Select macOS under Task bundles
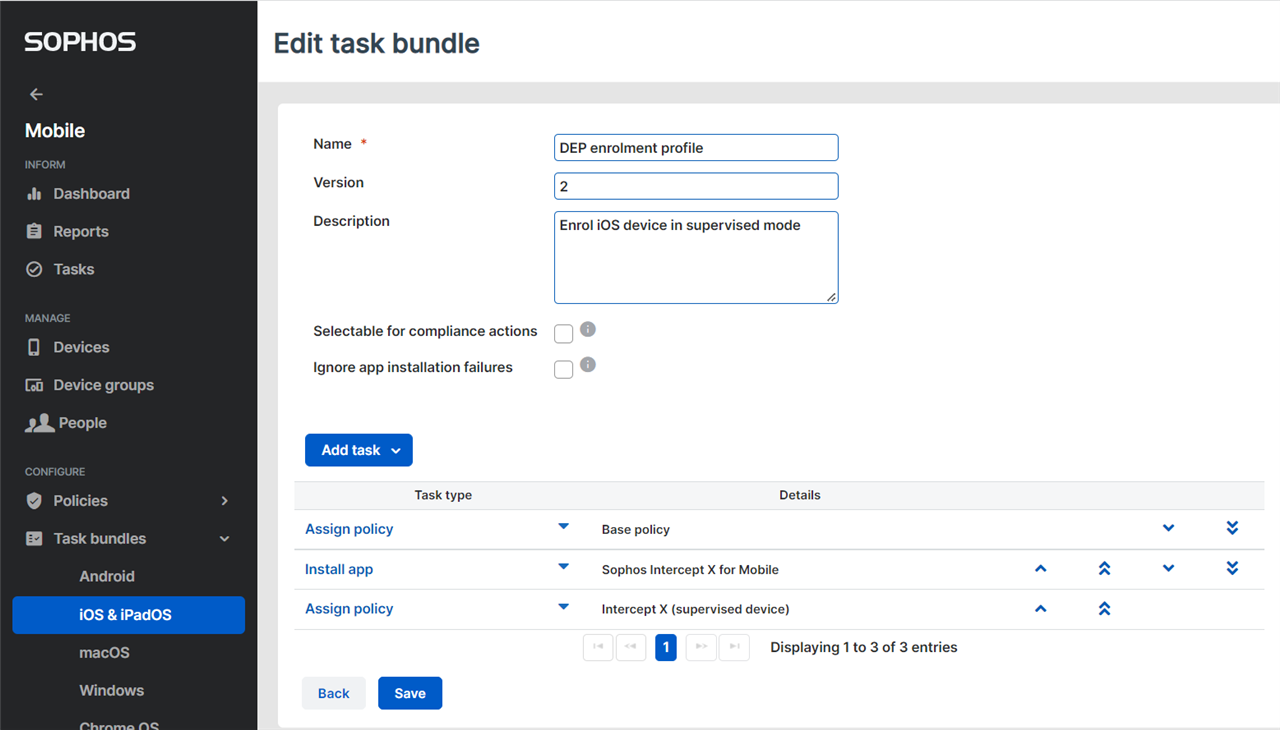Image resolution: width=1280 pixels, height=730 pixels. coord(105,653)
